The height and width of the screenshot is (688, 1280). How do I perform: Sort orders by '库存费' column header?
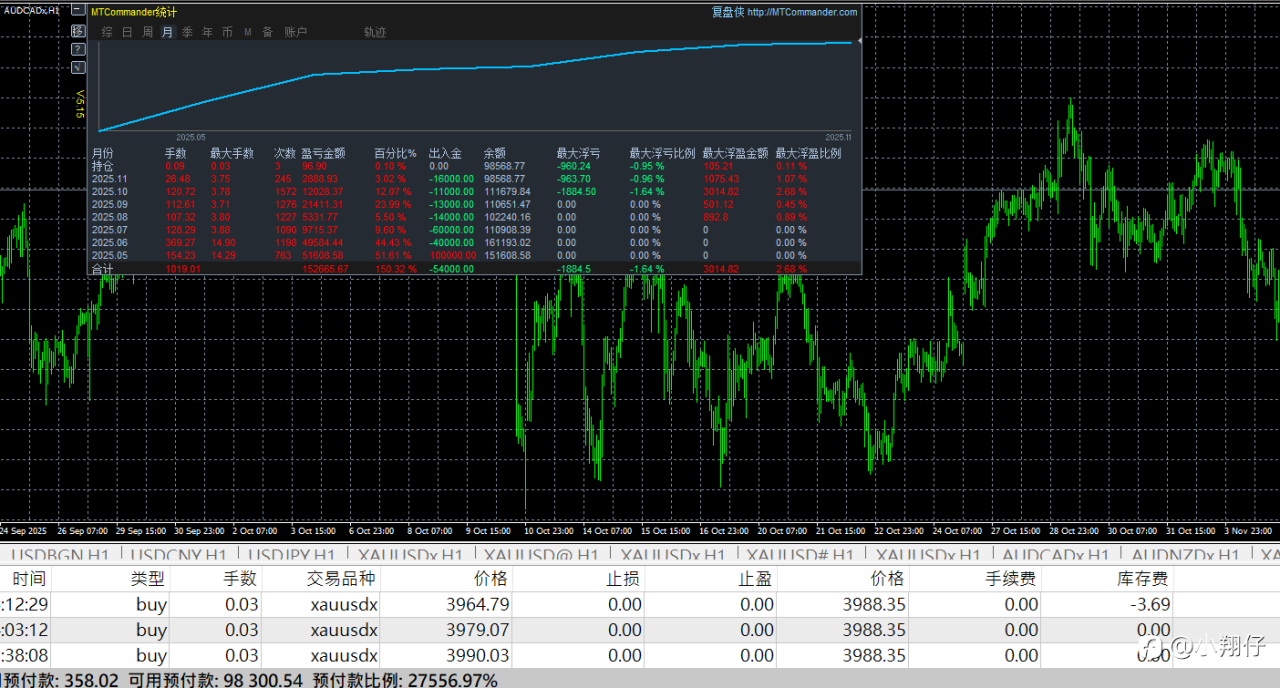[x=1142, y=578]
